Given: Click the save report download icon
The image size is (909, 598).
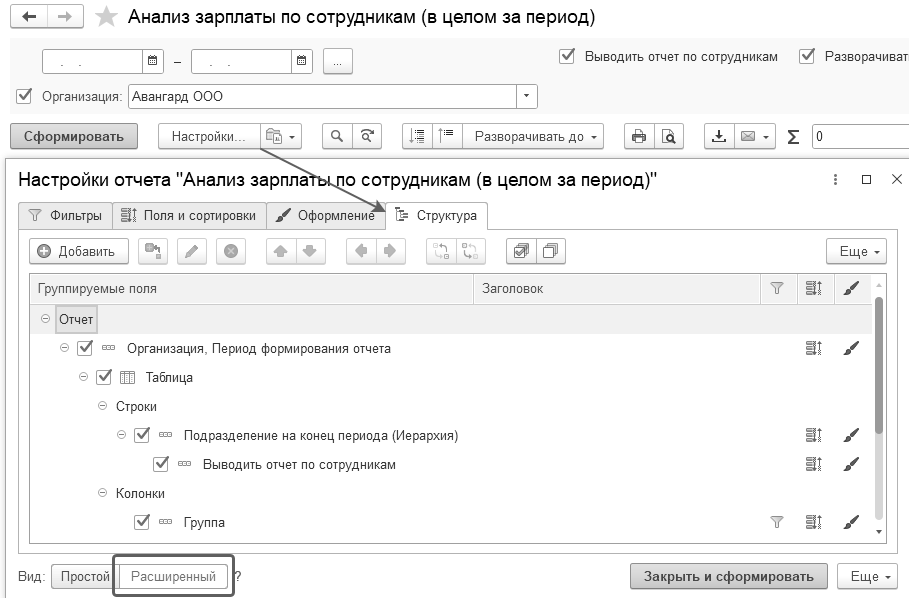Looking at the screenshot, I should tap(719, 137).
